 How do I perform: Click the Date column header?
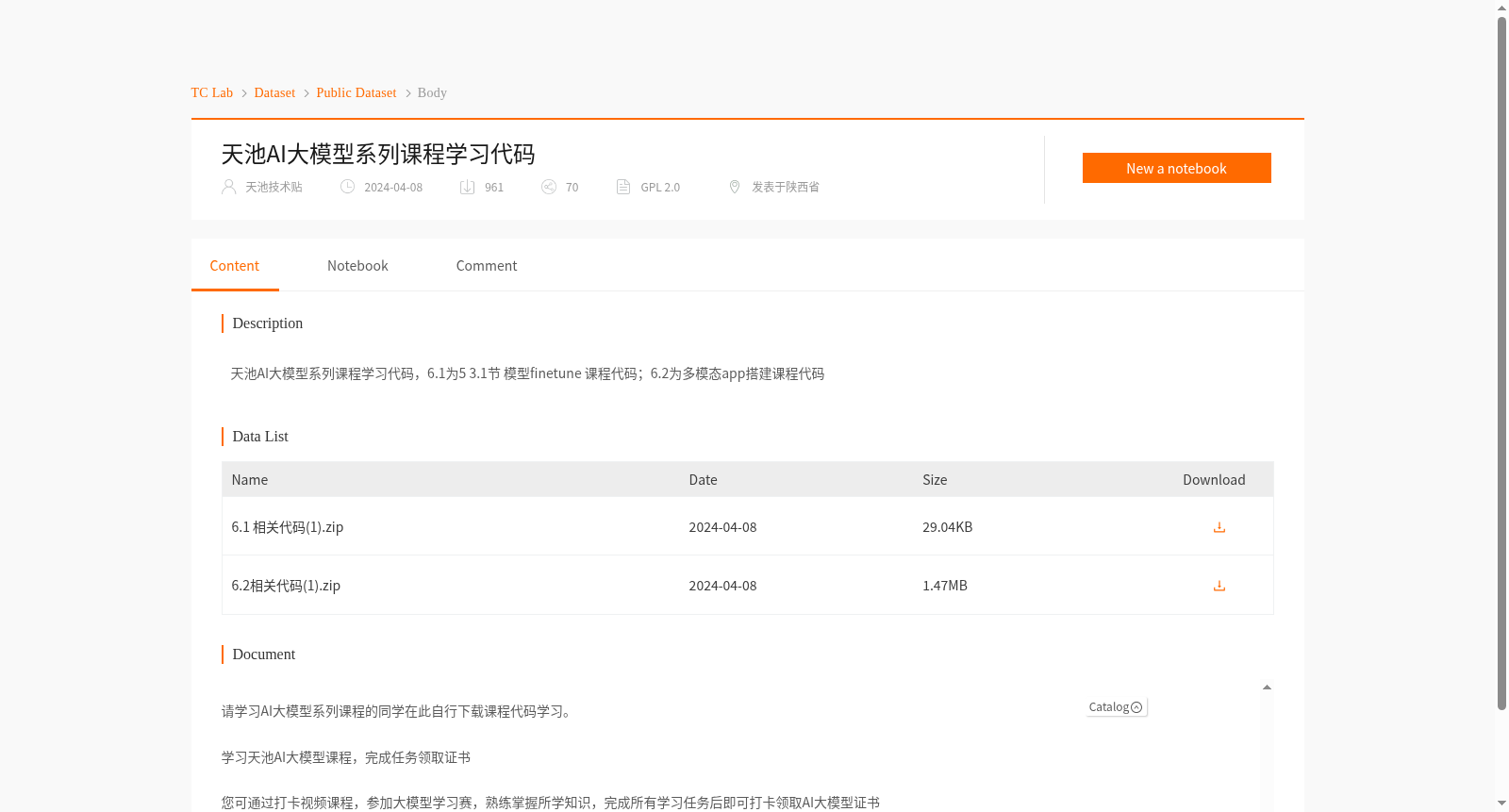point(703,480)
